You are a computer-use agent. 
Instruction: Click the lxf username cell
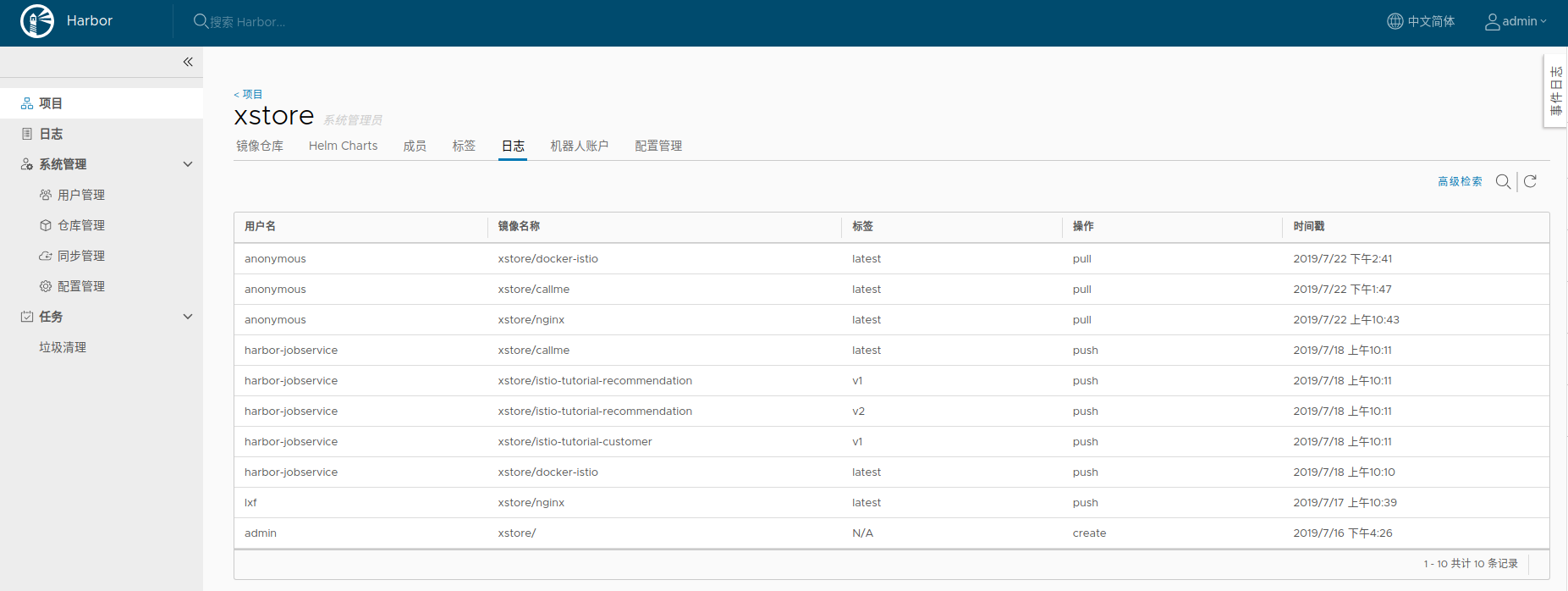(x=250, y=503)
